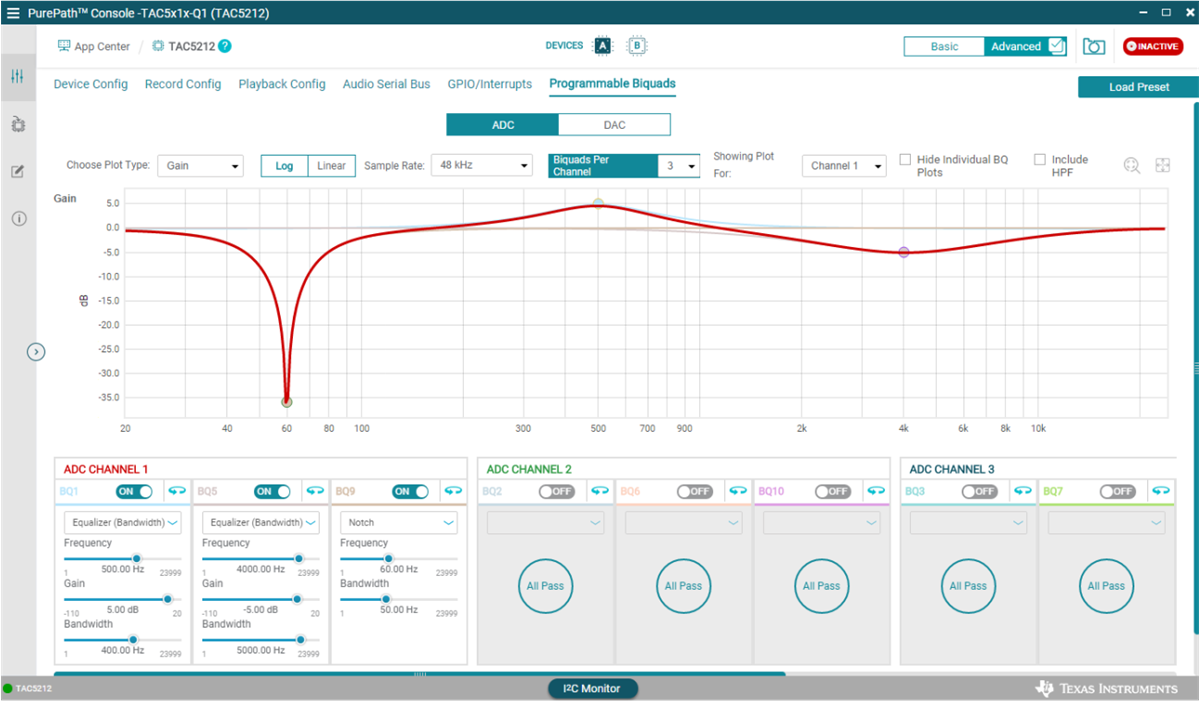1200x701 pixels.
Task: Click the BQ1 Frequency slider handle
Action: [x=136, y=559]
